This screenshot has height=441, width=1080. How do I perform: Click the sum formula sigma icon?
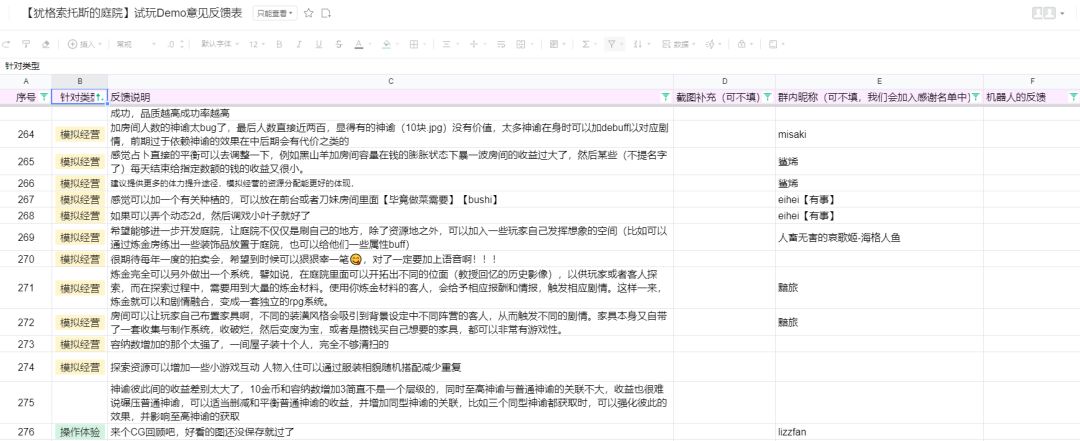coord(585,44)
